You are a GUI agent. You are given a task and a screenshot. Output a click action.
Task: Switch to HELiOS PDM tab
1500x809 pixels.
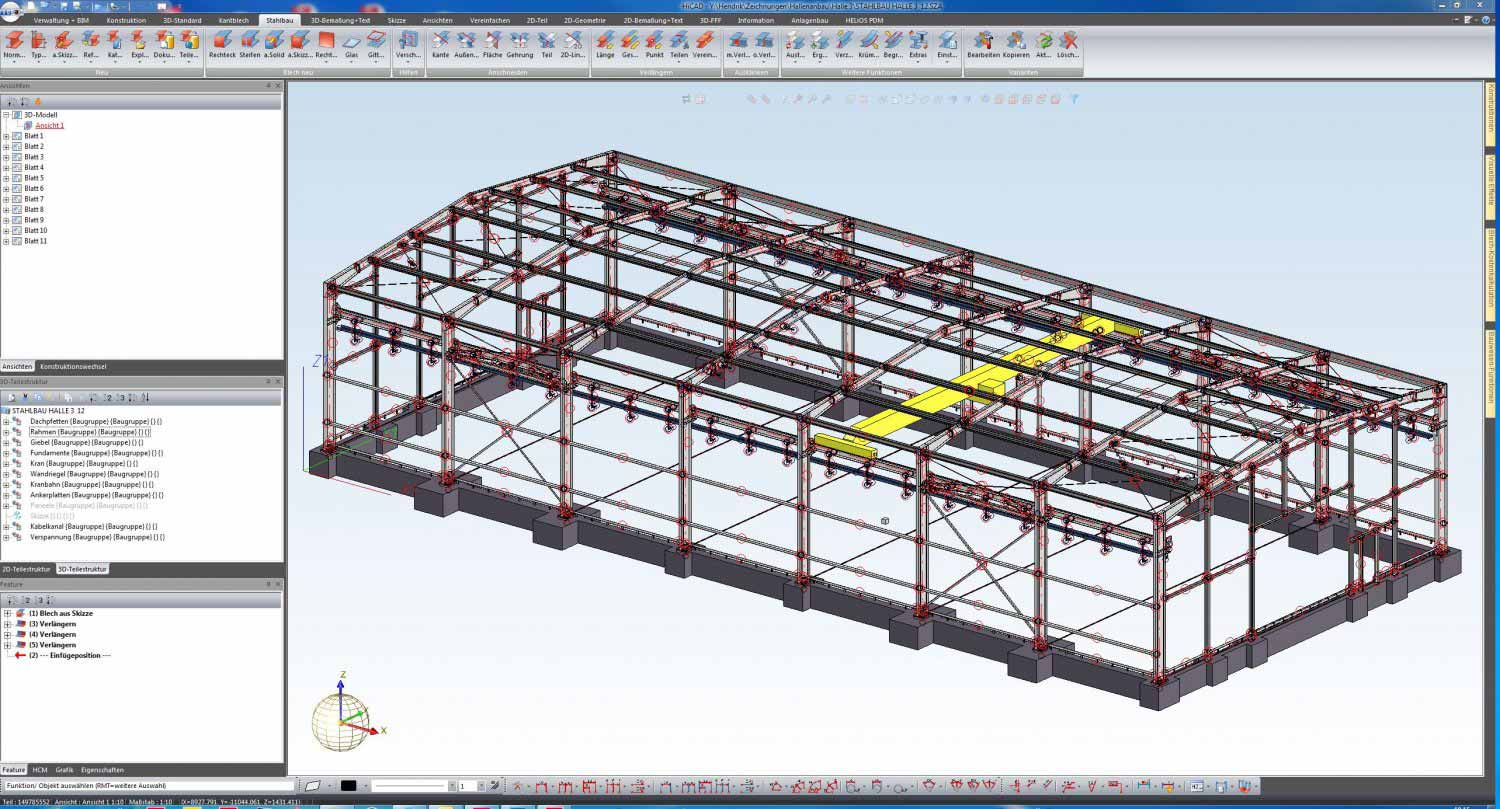[x=864, y=20]
